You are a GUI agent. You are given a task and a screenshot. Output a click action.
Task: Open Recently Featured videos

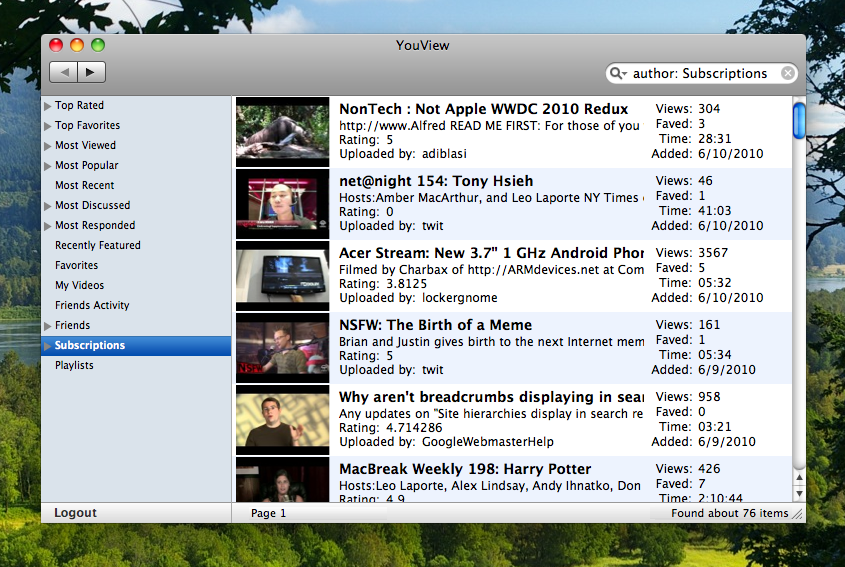click(x=98, y=245)
